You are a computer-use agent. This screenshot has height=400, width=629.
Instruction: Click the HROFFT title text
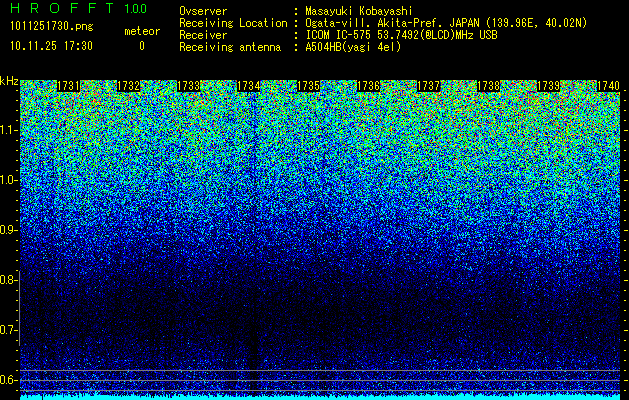[x=62, y=8]
